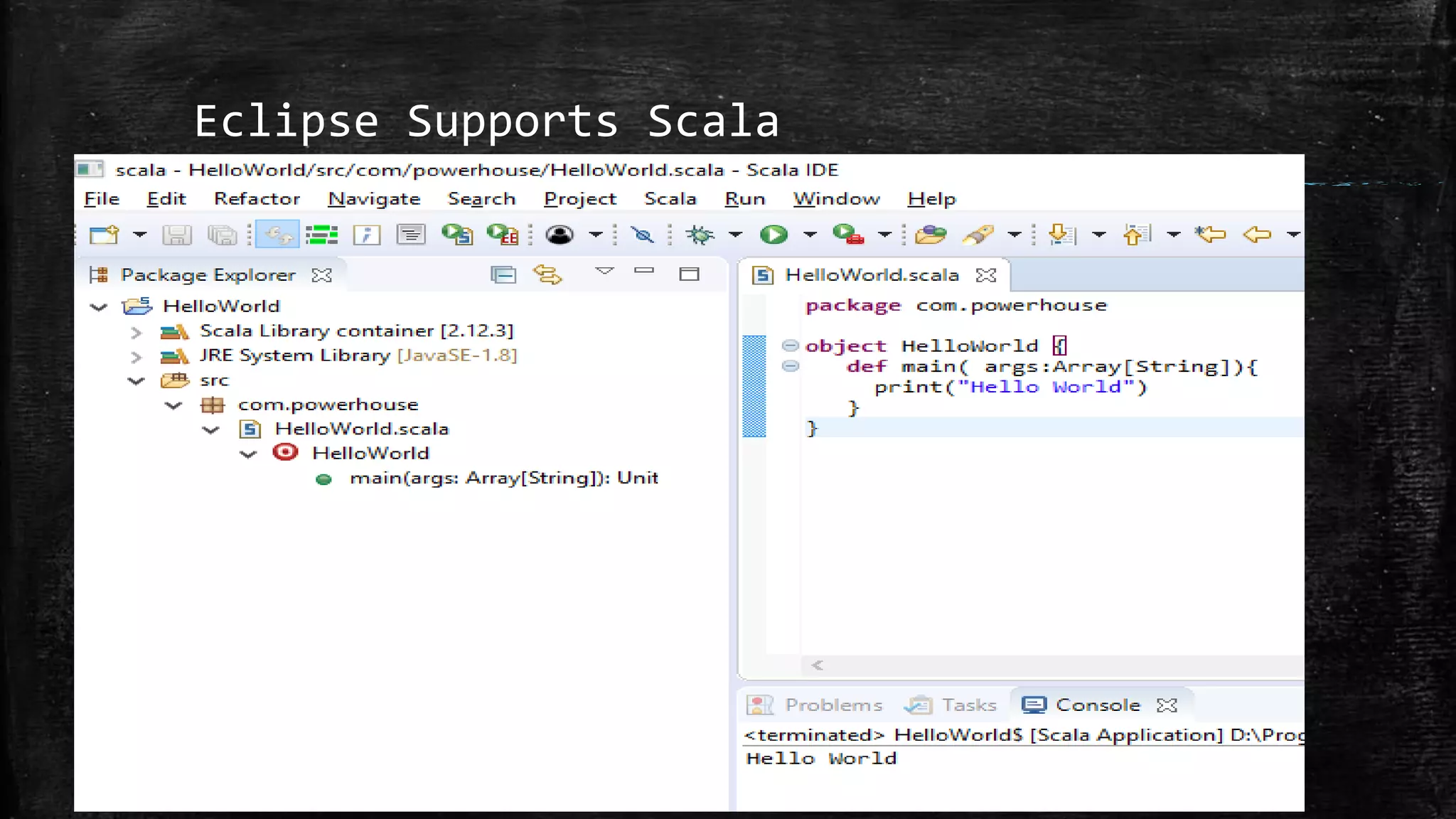
Task: Open the Run configurations dropdown arrow
Action: [x=810, y=234]
